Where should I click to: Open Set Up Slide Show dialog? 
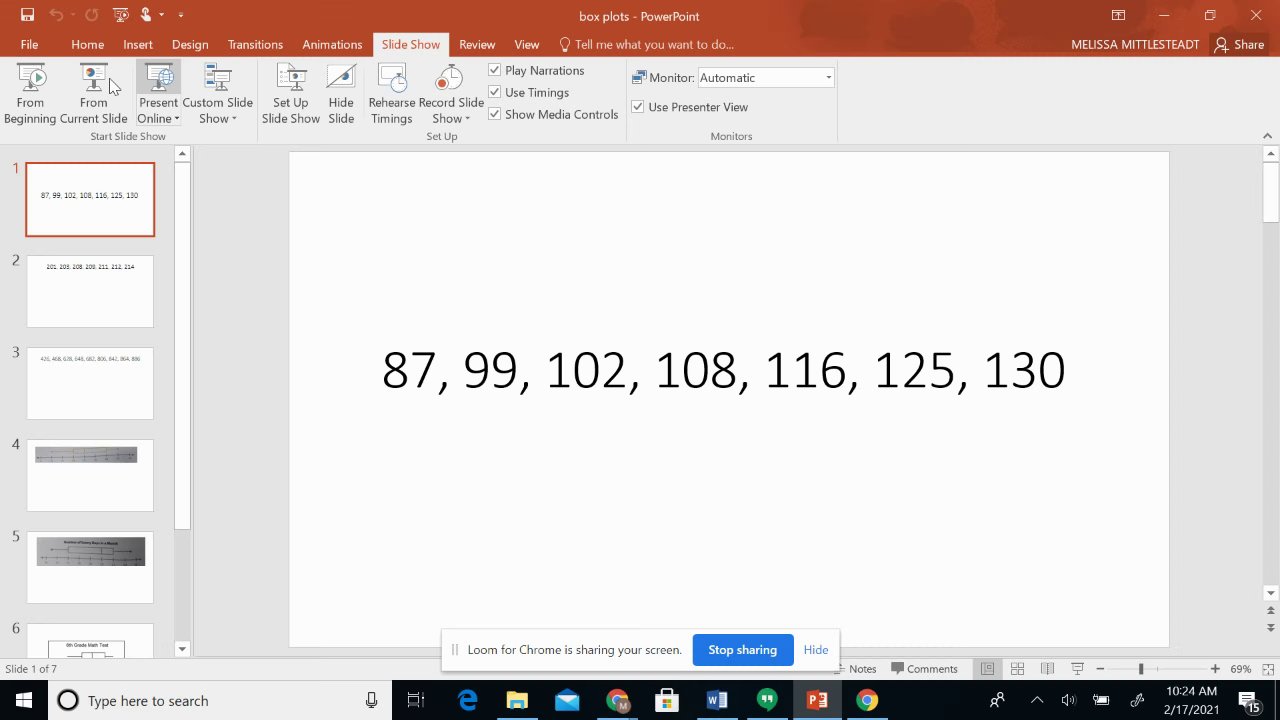(291, 94)
